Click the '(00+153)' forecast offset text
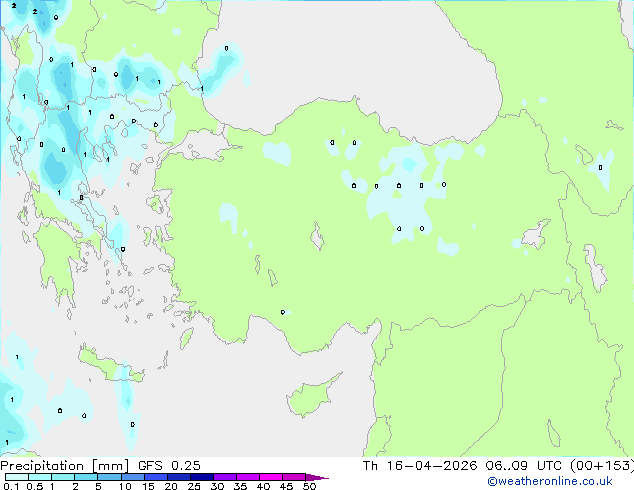Screen dimensions: 634x490 [x=602, y=466]
